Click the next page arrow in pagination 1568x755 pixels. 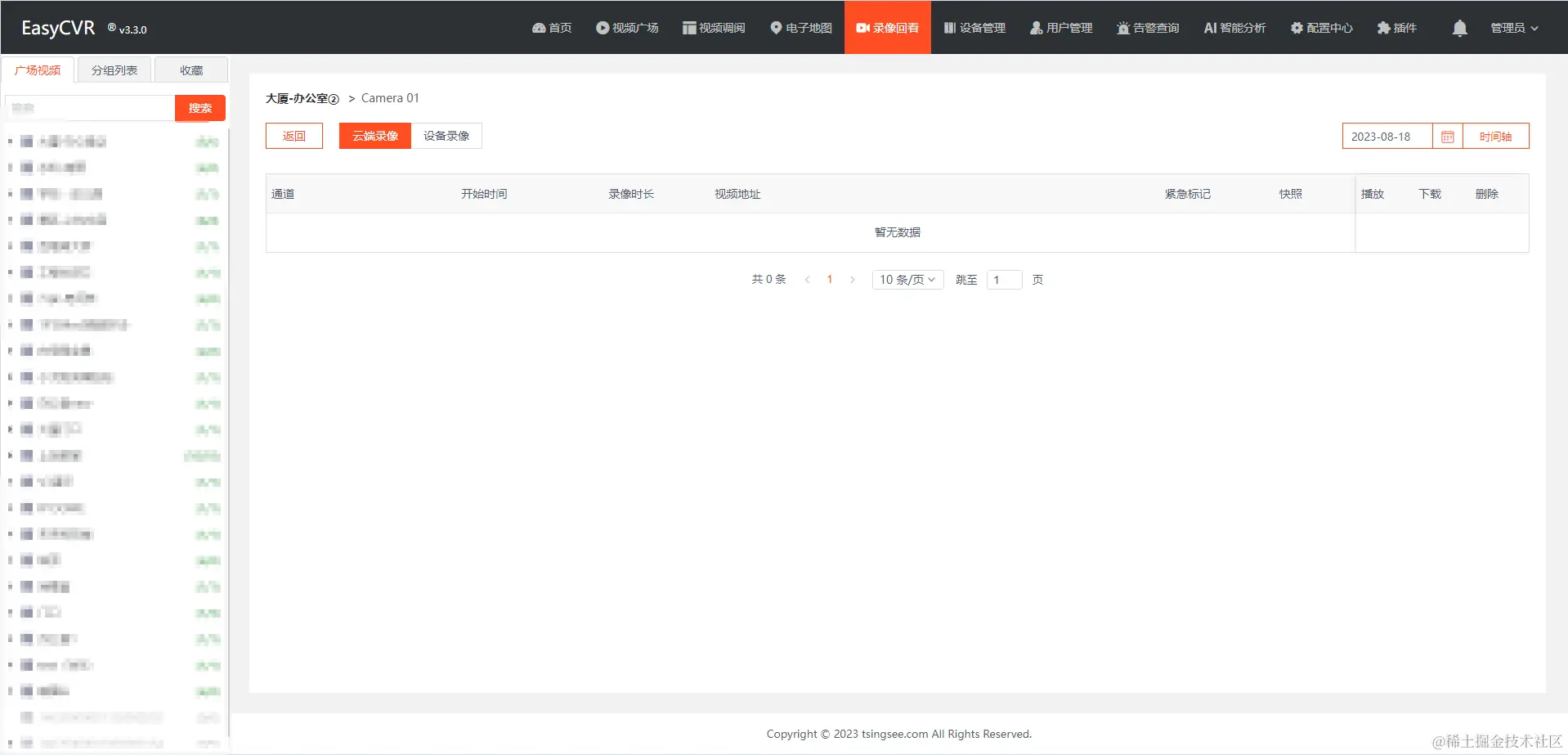tap(852, 279)
